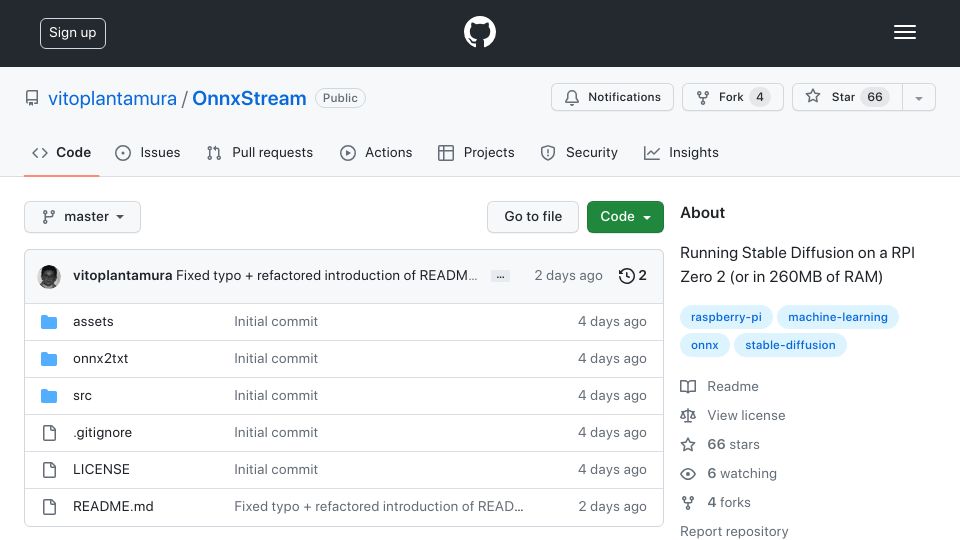Switch to the Pull requests tab
The image size is (960, 540).
(x=260, y=152)
